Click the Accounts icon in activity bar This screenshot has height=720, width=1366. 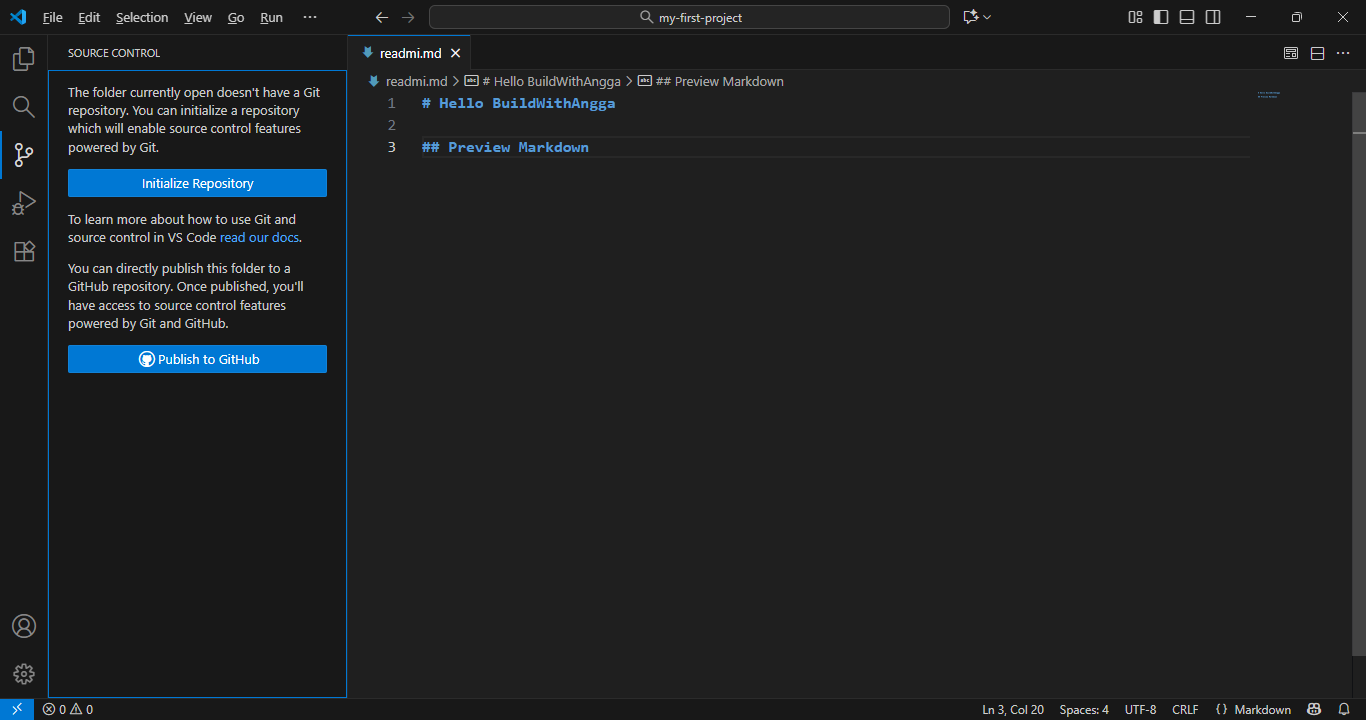23,625
